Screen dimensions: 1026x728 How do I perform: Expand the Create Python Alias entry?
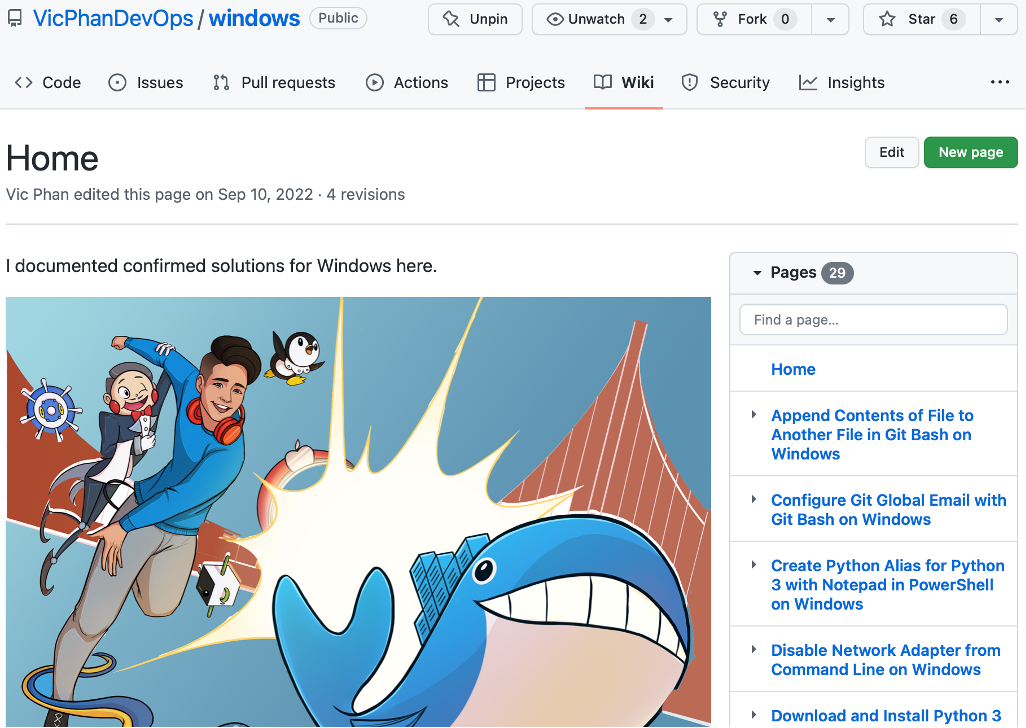coord(754,564)
